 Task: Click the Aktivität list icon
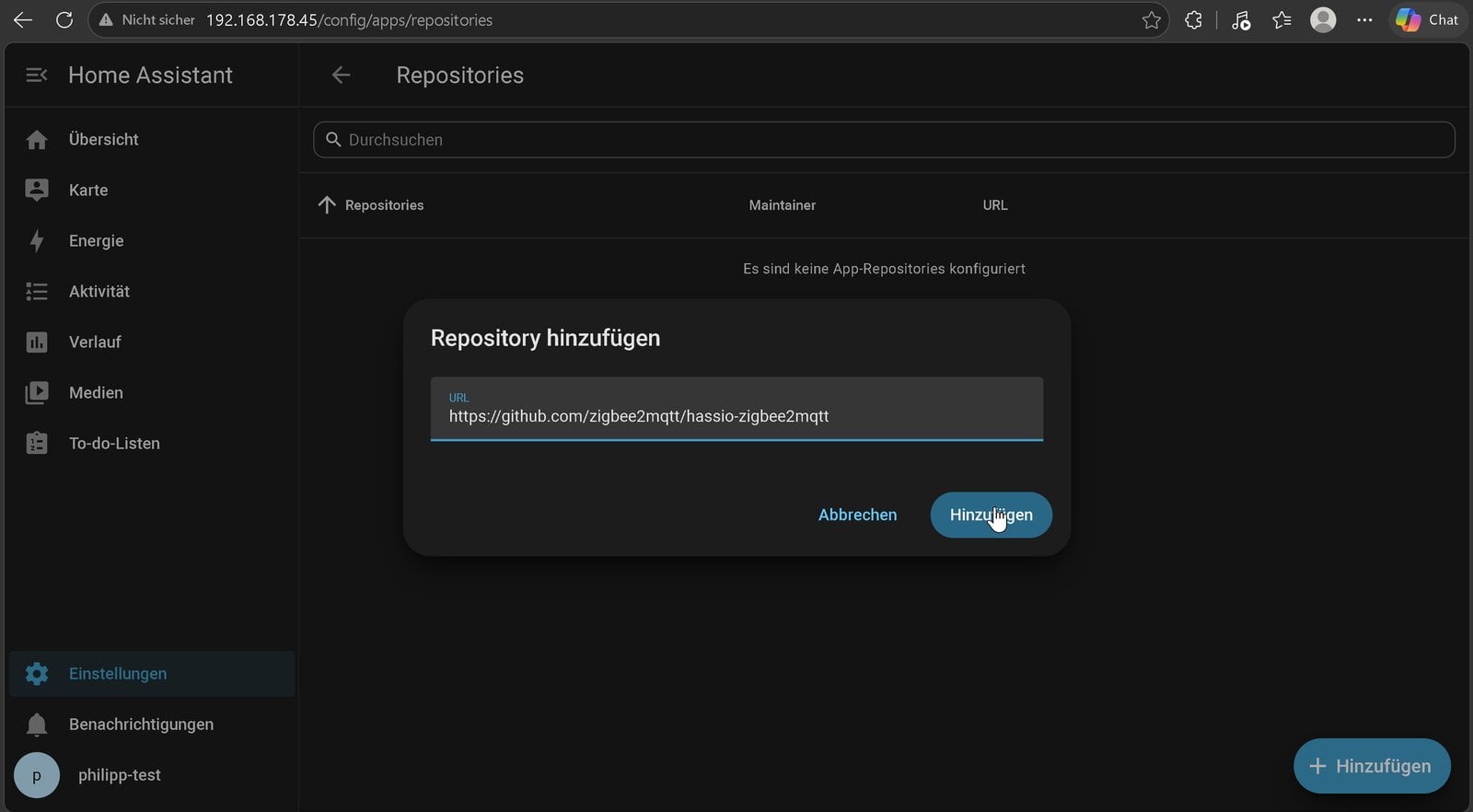[37, 291]
